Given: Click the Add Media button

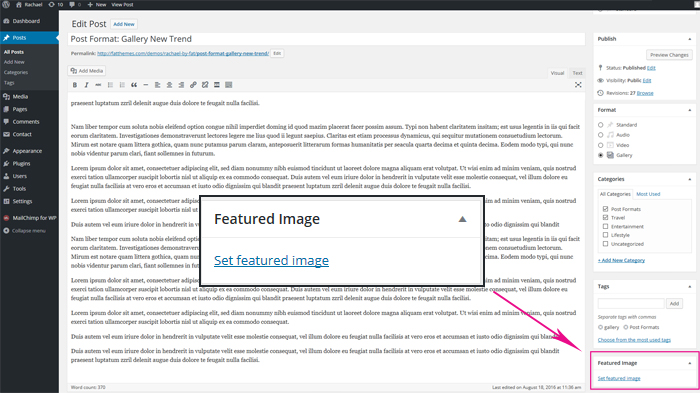Looking at the screenshot, I should pos(87,71).
